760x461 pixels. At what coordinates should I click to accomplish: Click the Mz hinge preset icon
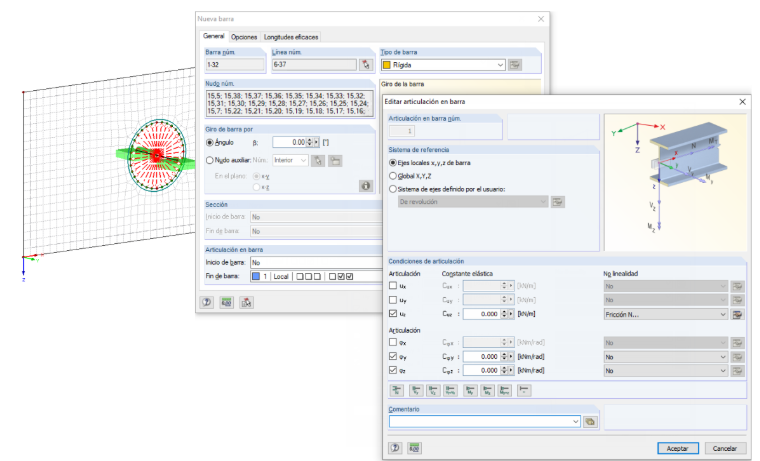(x=488, y=390)
